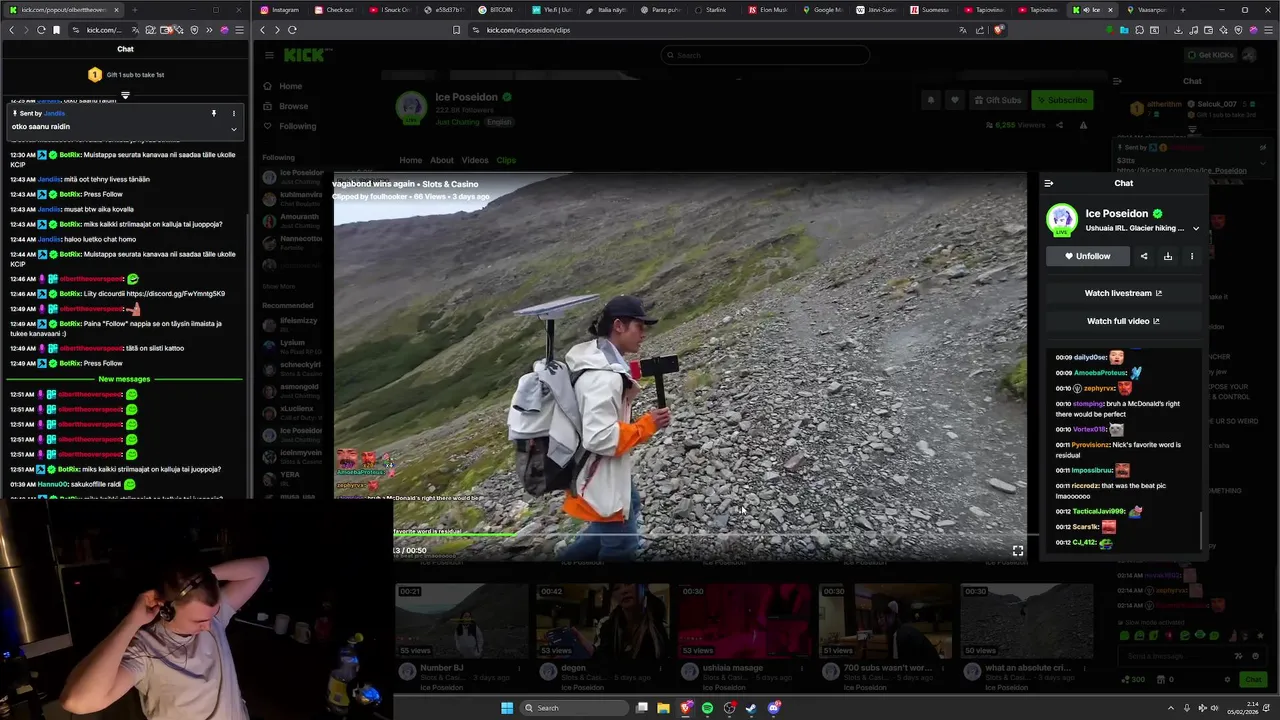Collapse the clip chat panel arrow icon
Image resolution: width=1280 pixels, height=720 pixels.
click(1048, 183)
